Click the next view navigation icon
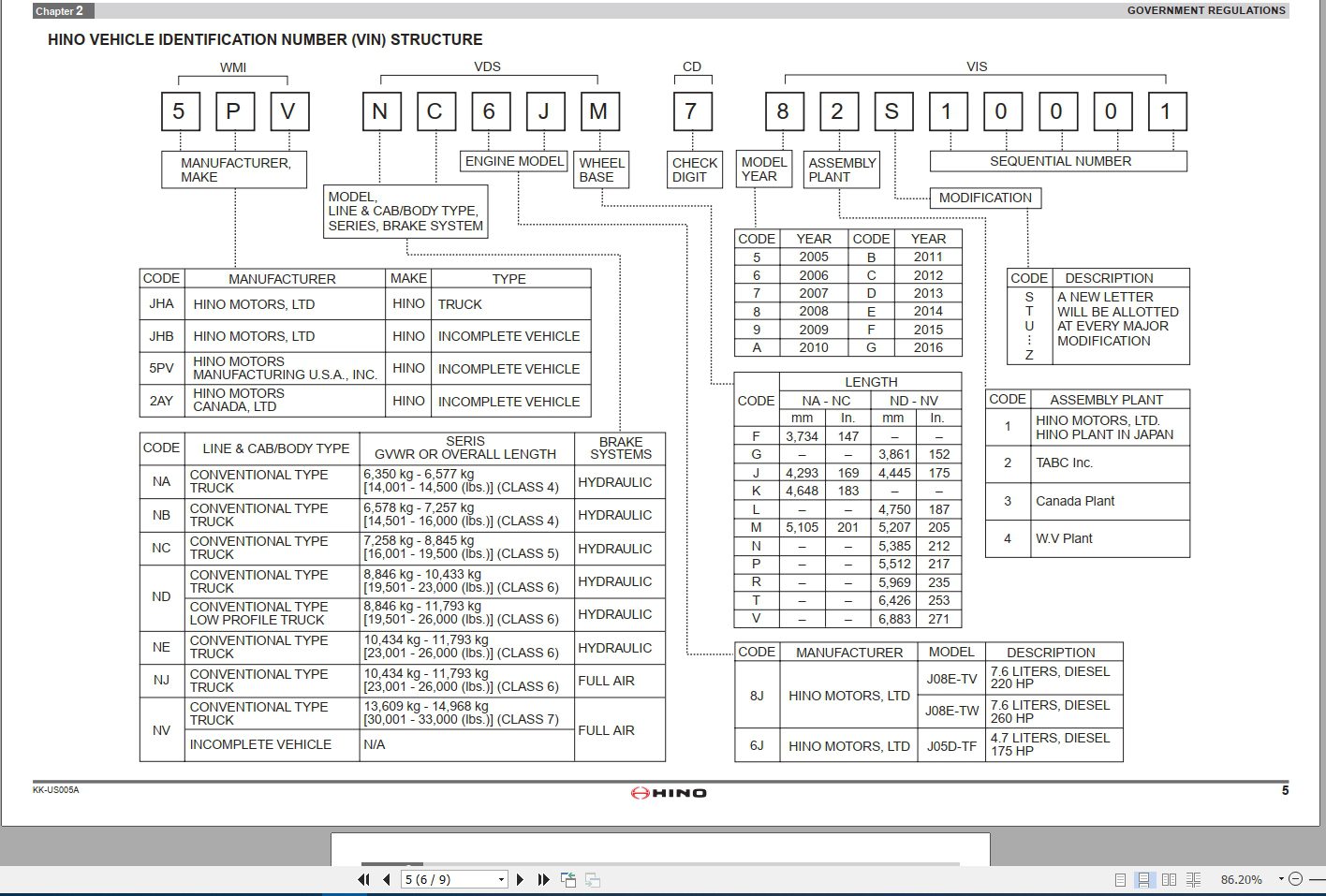The image size is (1326, 896). (x=592, y=879)
